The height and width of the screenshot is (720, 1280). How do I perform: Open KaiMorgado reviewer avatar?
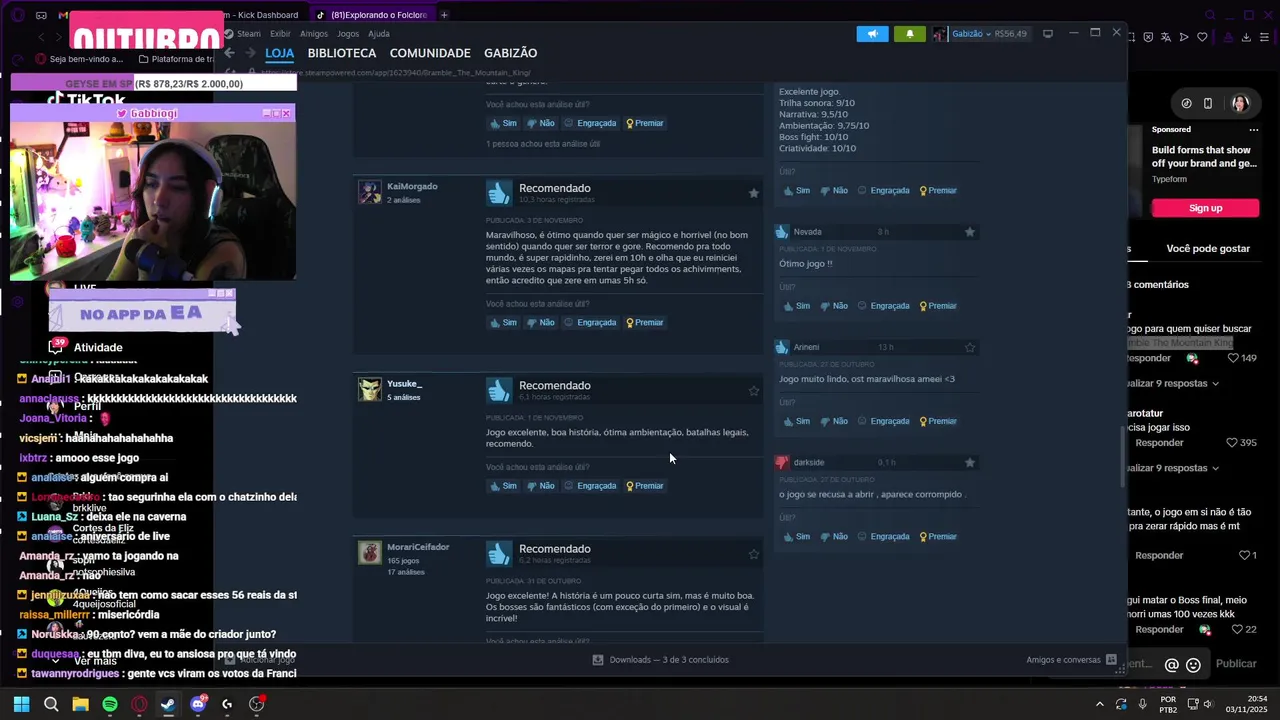[x=370, y=192]
